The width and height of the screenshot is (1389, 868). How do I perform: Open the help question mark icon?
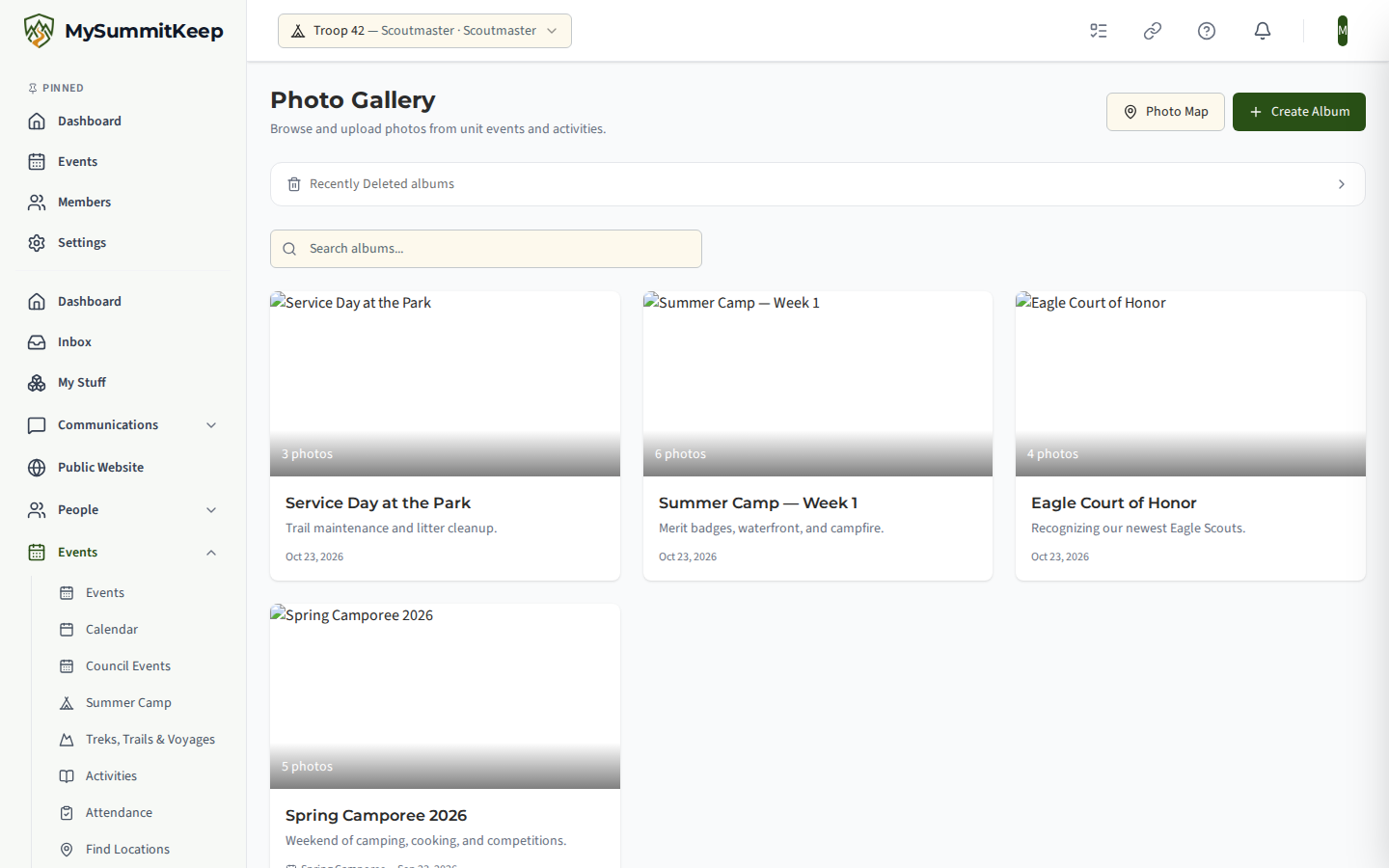(1207, 31)
